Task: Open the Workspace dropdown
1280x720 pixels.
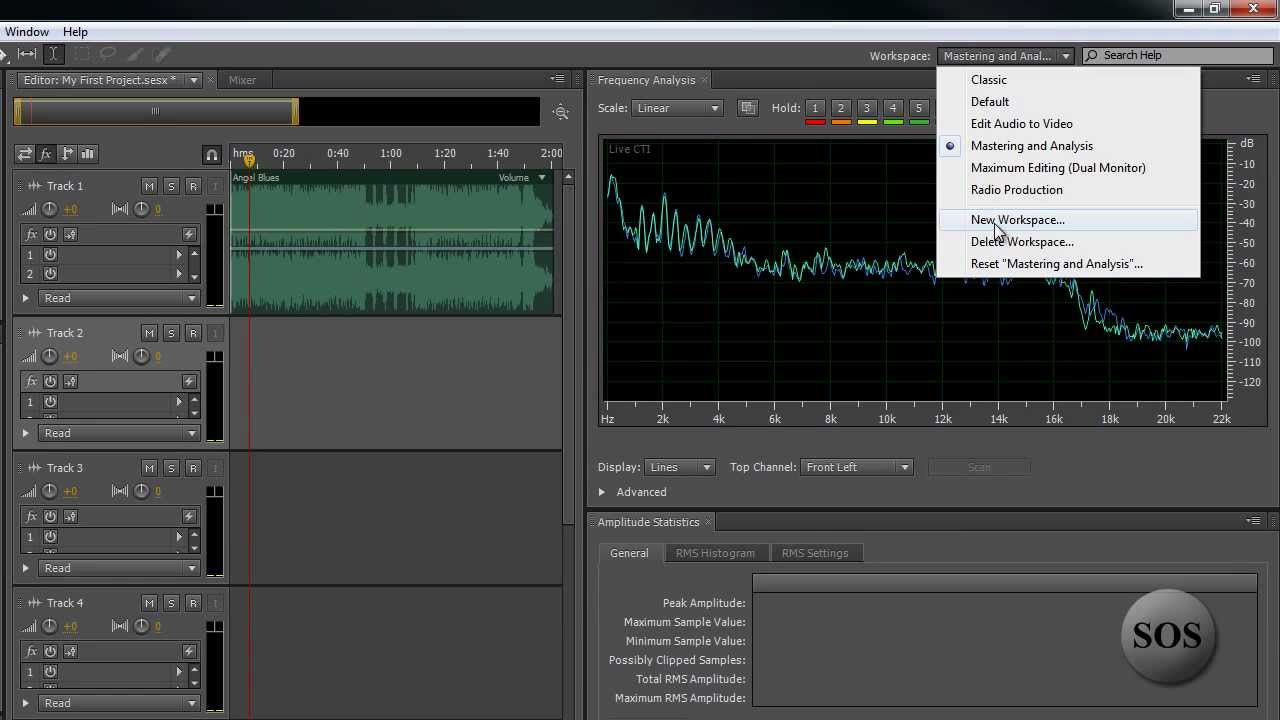Action: pyautogui.click(x=1005, y=56)
